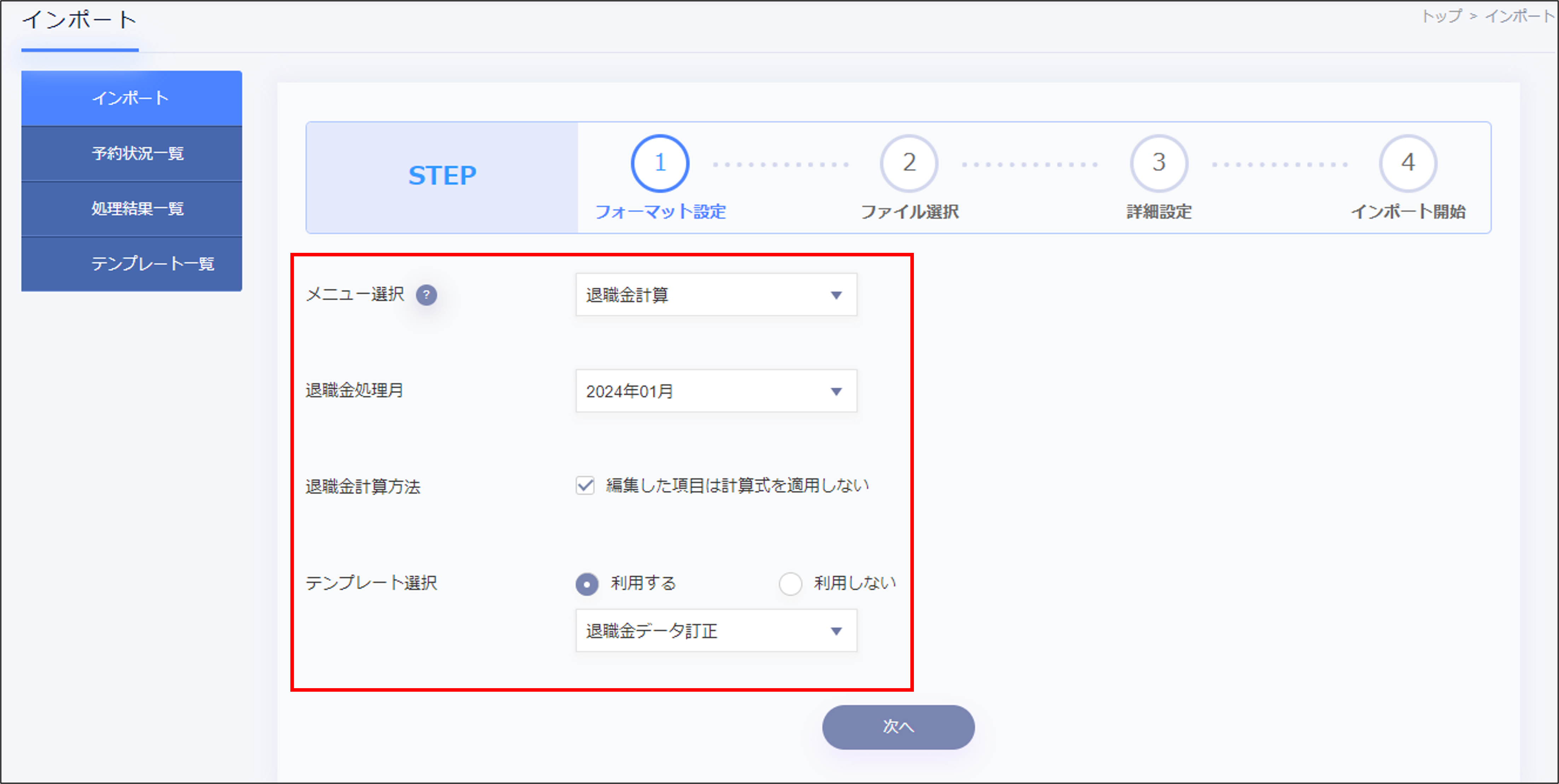1559x784 pixels.
Task: Open 予約状況一覧 in sidebar
Action: [131, 154]
